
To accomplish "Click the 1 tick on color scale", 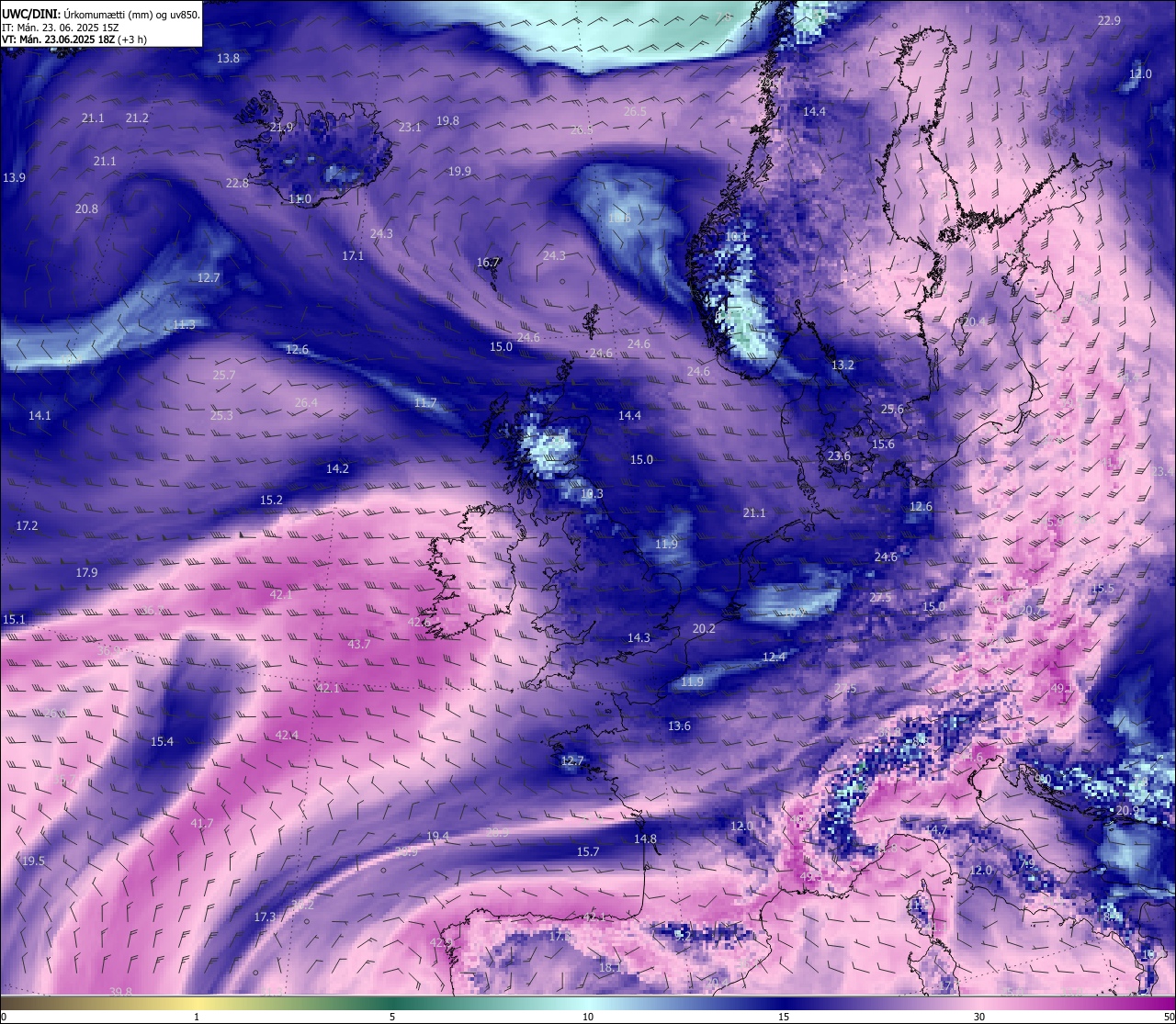I will (197, 1016).
